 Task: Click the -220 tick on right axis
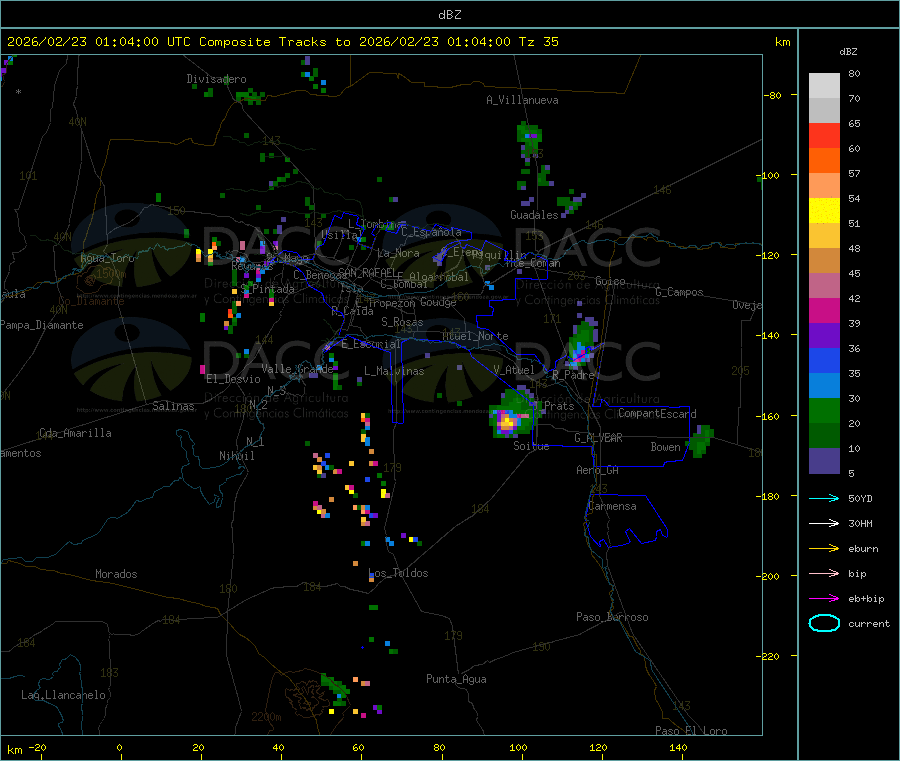tap(770, 657)
